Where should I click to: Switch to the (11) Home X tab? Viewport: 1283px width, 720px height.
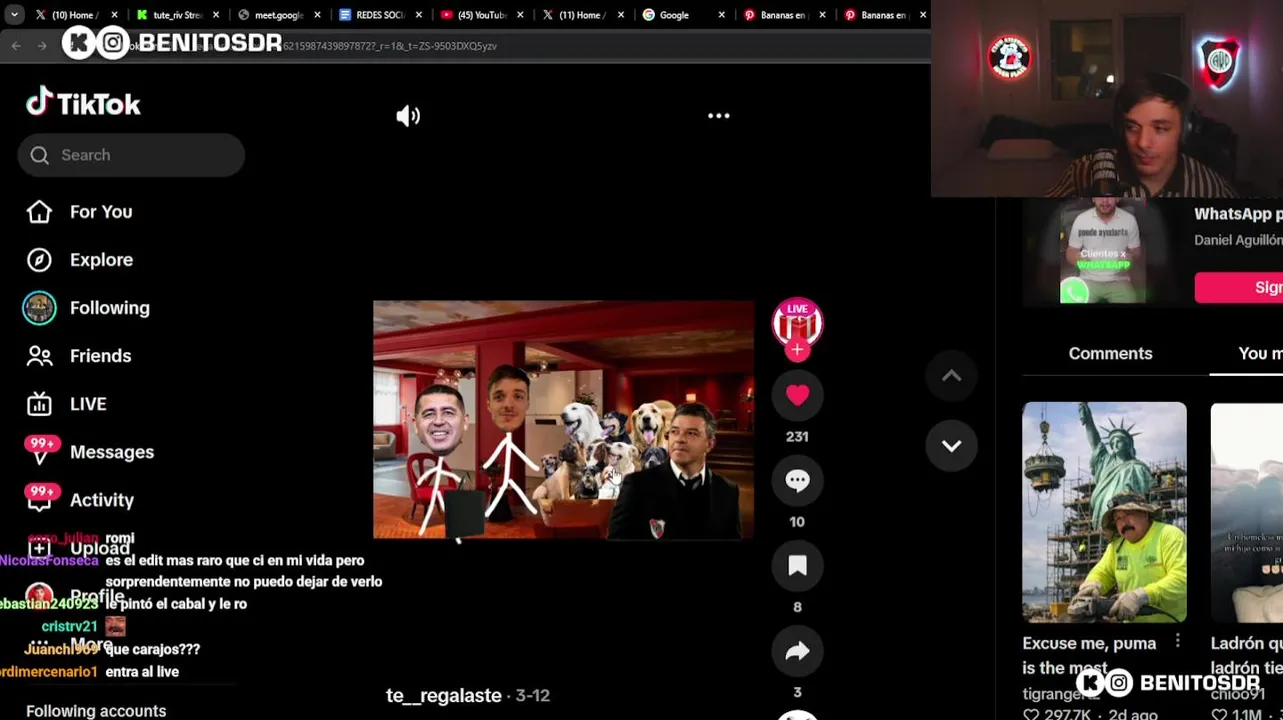tap(580, 15)
